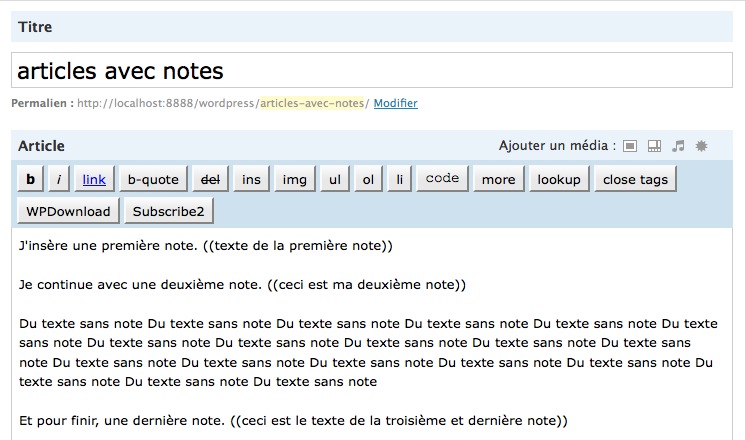
Task: Click the code tag button
Action: 442,179
